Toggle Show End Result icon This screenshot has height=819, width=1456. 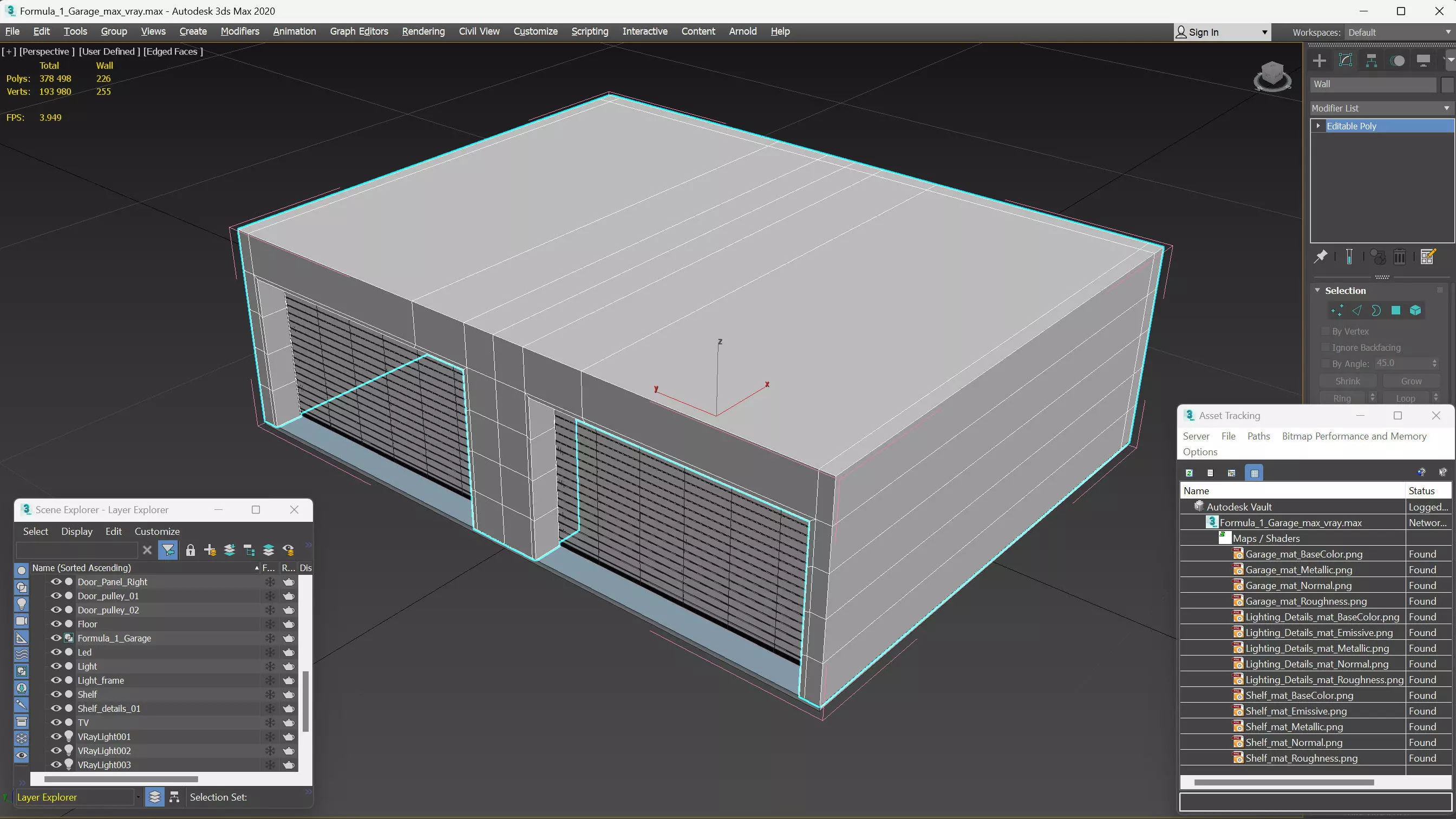1349,257
